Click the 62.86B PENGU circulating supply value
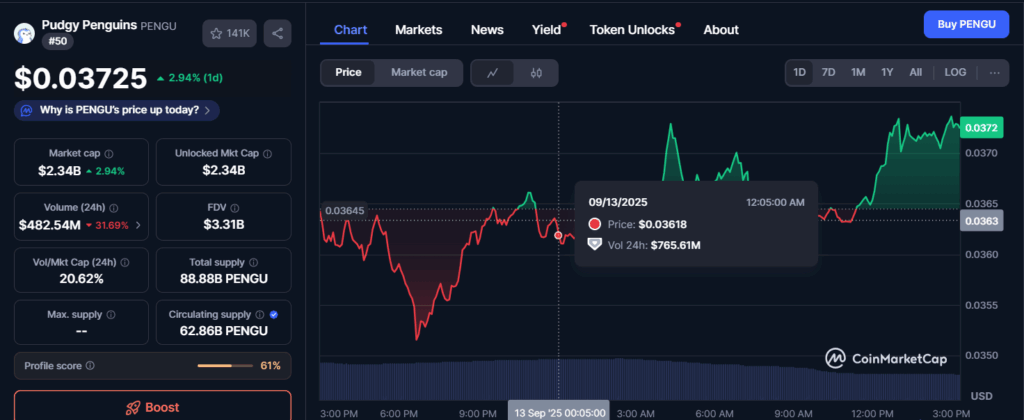The height and width of the screenshot is (420, 1024). coord(224,331)
